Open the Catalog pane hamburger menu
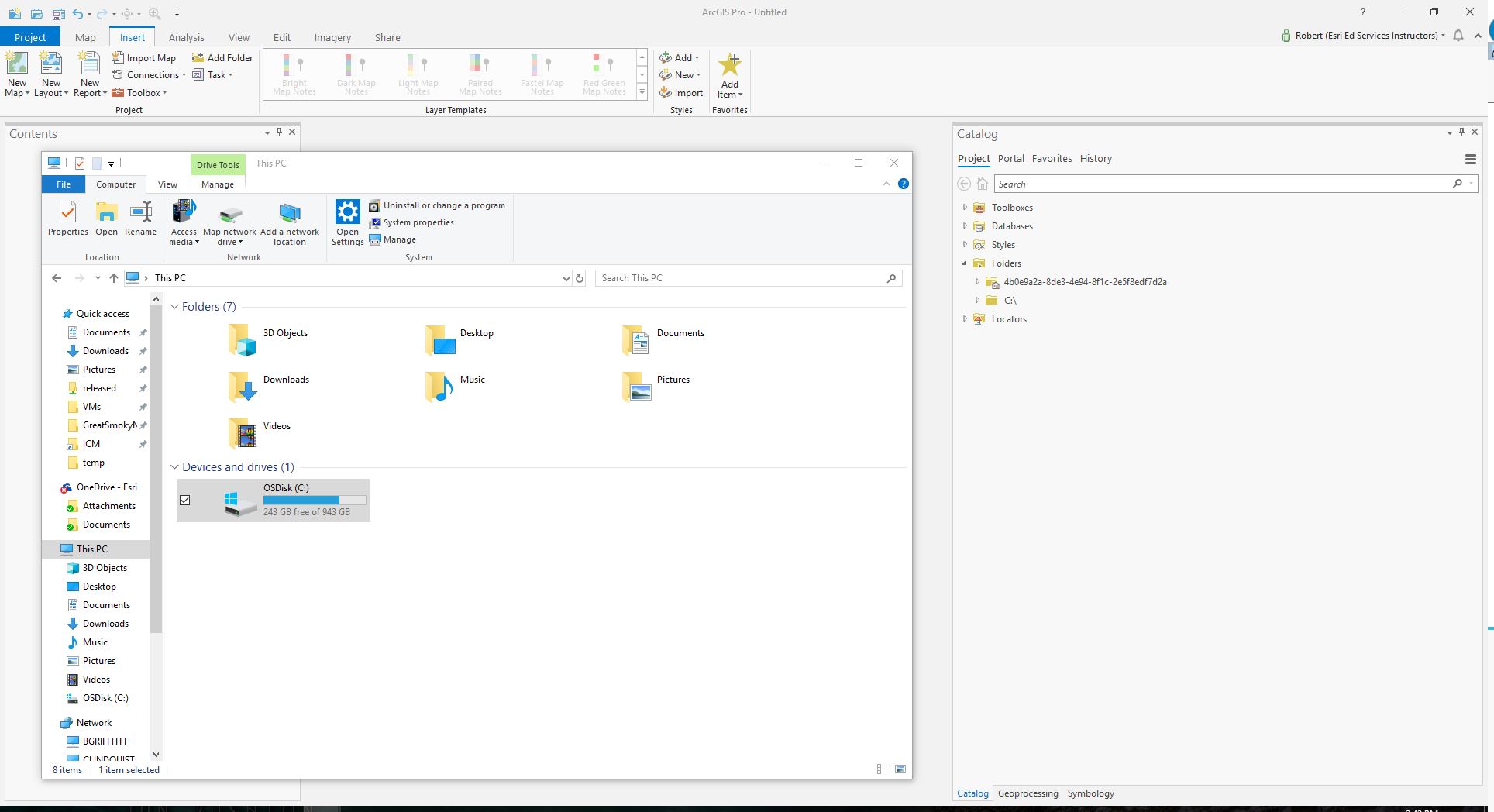 point(1470,160)
